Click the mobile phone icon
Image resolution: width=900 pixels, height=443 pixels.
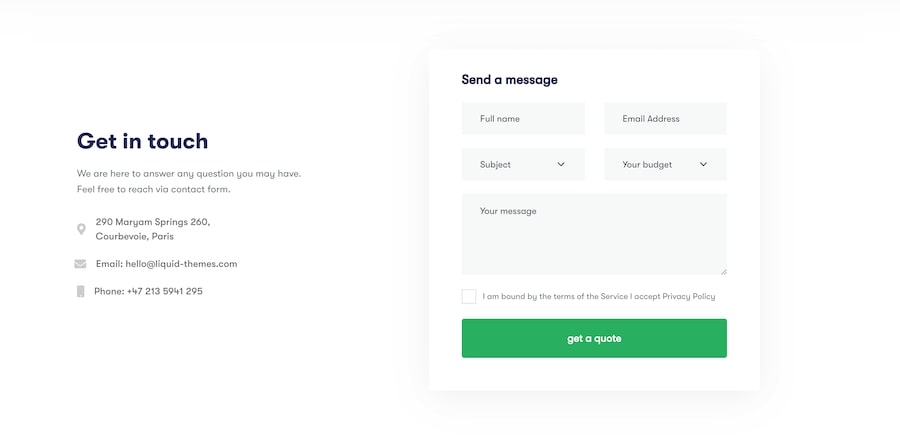[80, 291]
